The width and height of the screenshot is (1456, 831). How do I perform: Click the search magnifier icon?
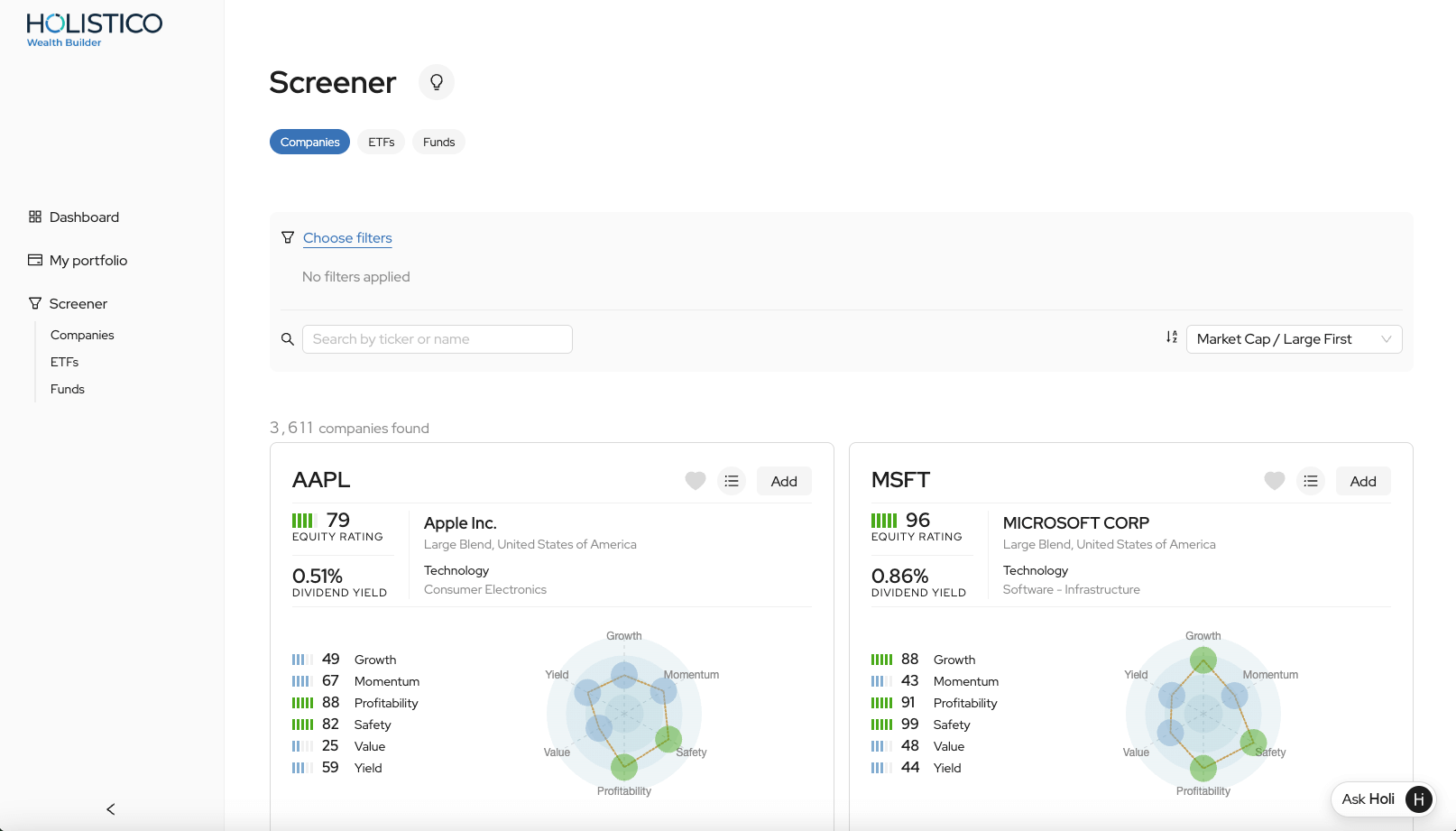(x=288, y=339)
